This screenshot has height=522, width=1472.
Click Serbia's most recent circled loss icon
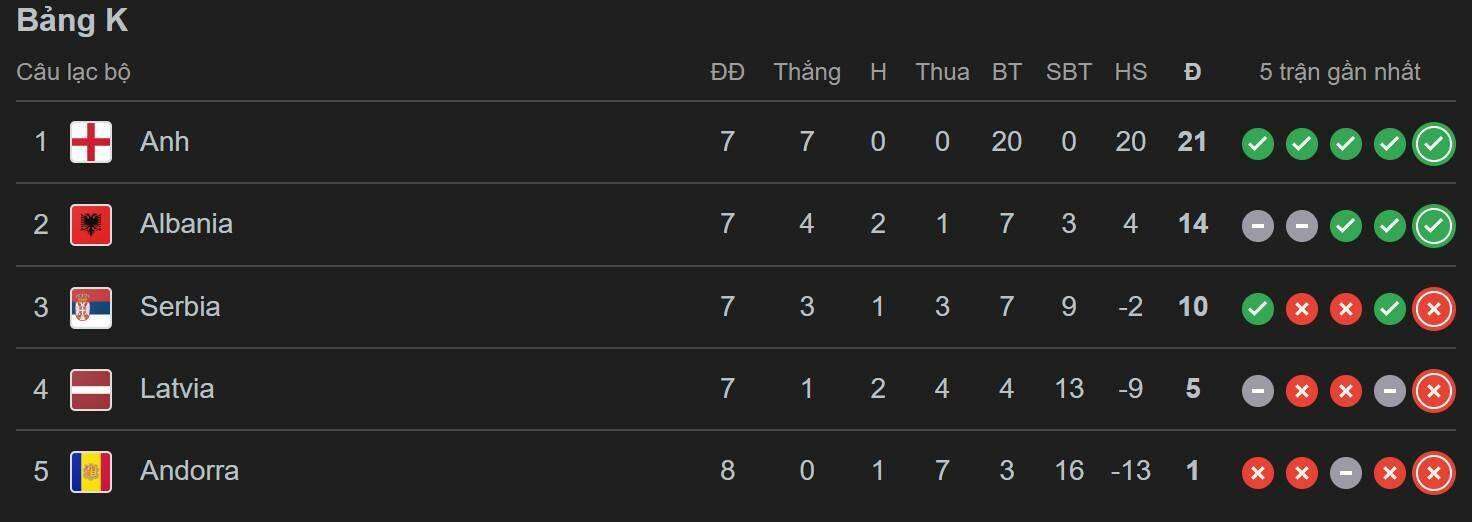[x=1433, y=309]
